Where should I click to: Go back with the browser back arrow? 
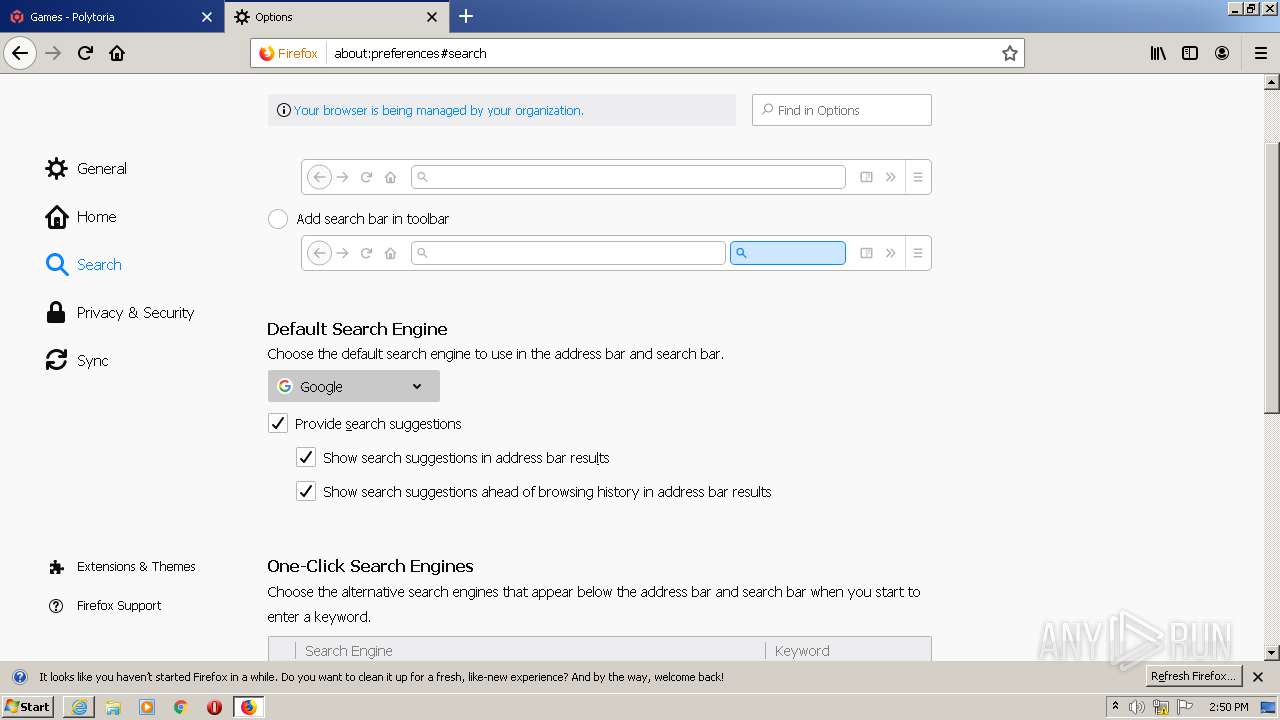click(x=20, y=53)
